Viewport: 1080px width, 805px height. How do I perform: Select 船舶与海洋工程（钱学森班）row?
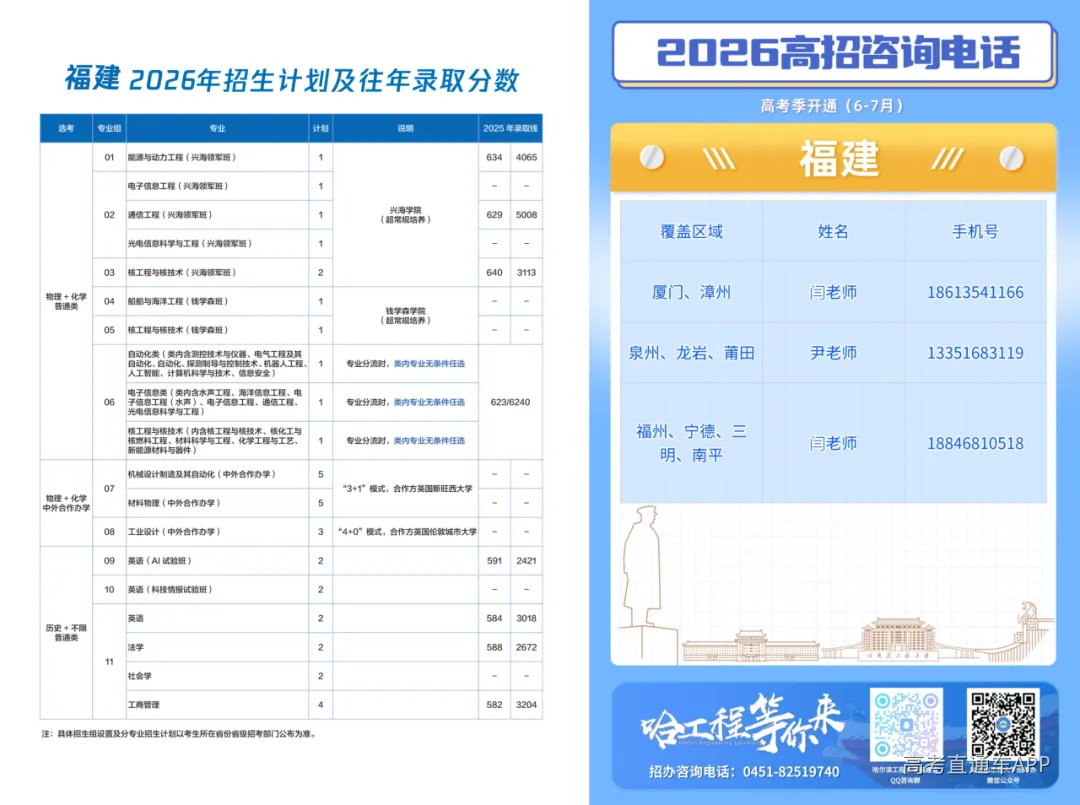pyautogui.click(x=318, y=302)
